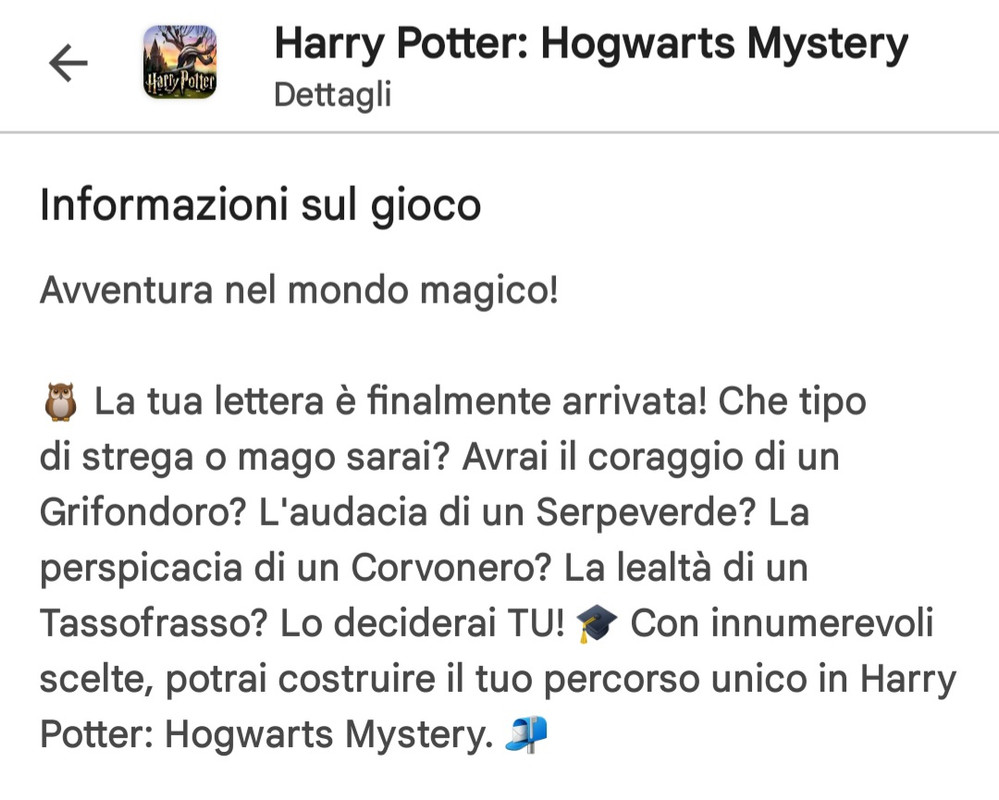Tap the phrase Lo deciderai TU!
999x800 pixels.
[x=422, y=623]
